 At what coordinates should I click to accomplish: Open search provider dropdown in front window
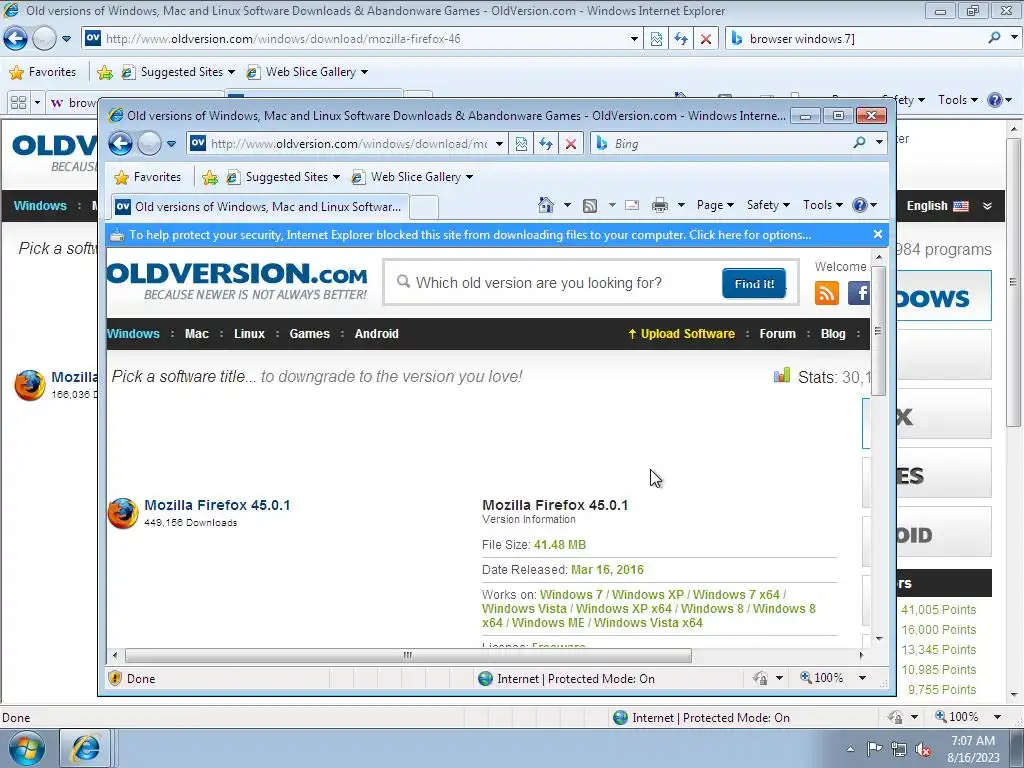coord(879,142)
